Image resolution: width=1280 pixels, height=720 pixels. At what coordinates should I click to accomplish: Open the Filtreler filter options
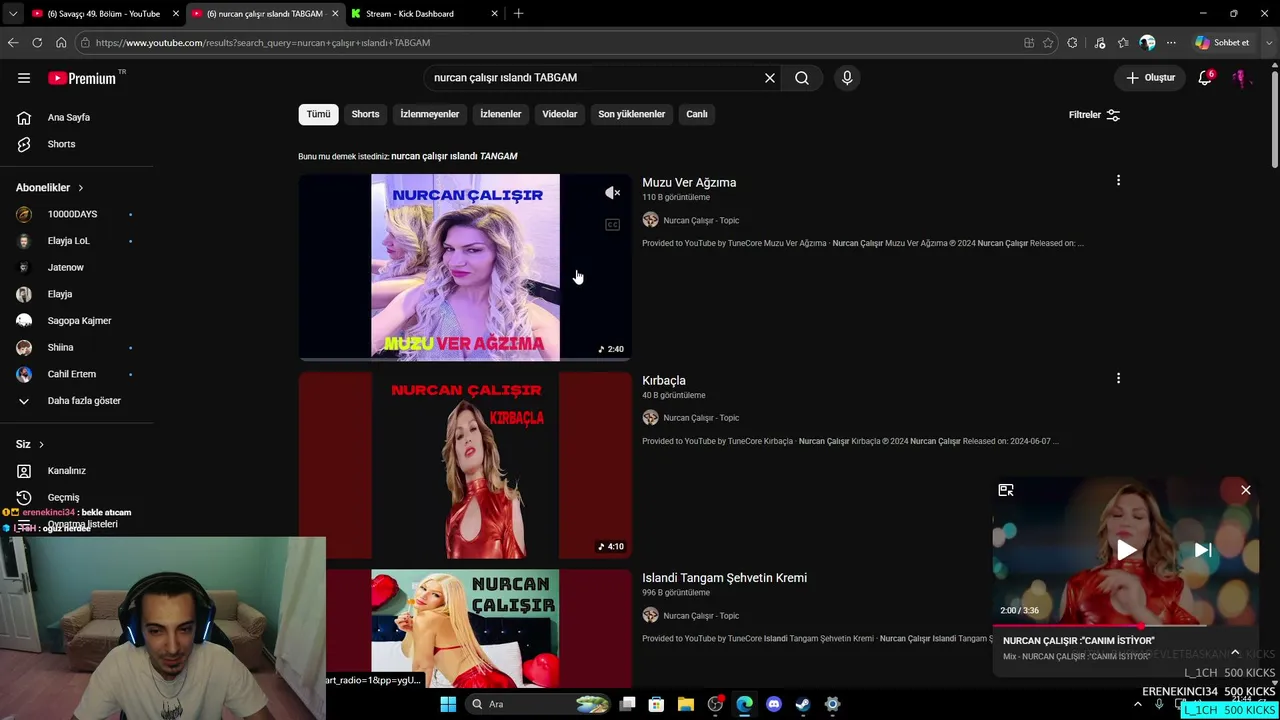coord(1094,115)
